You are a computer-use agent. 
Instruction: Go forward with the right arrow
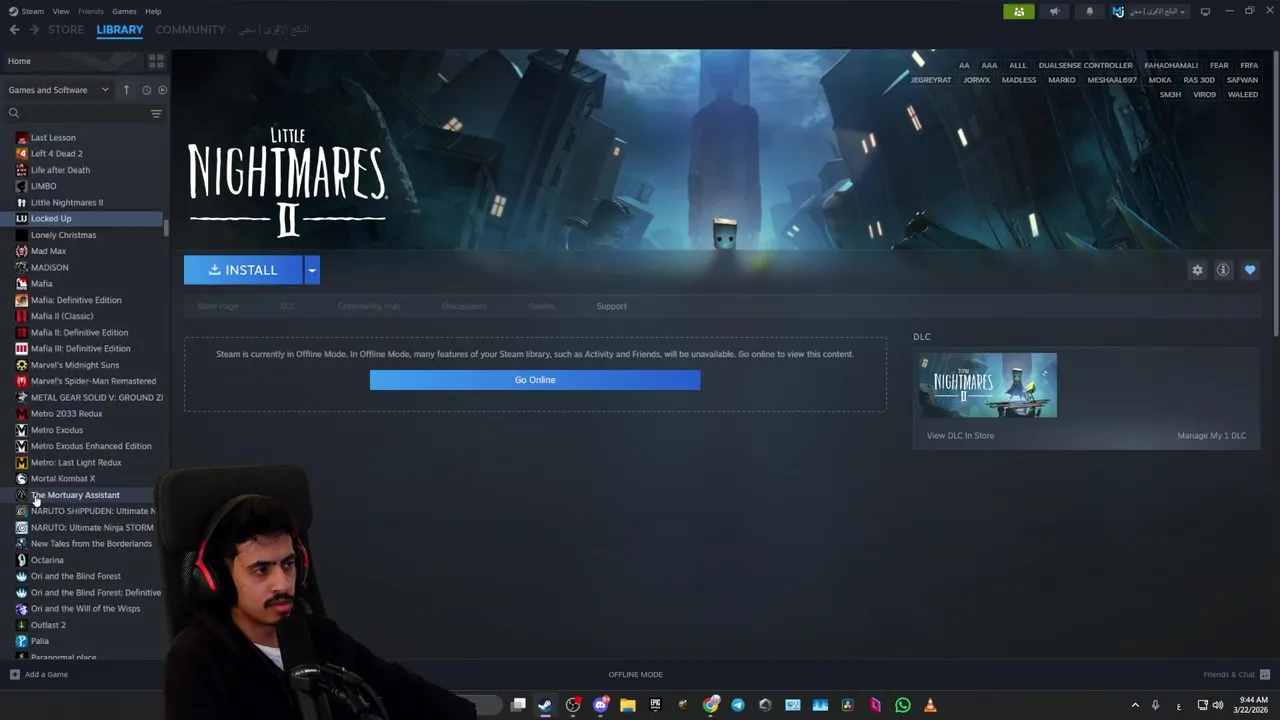[x=34, y=29]
